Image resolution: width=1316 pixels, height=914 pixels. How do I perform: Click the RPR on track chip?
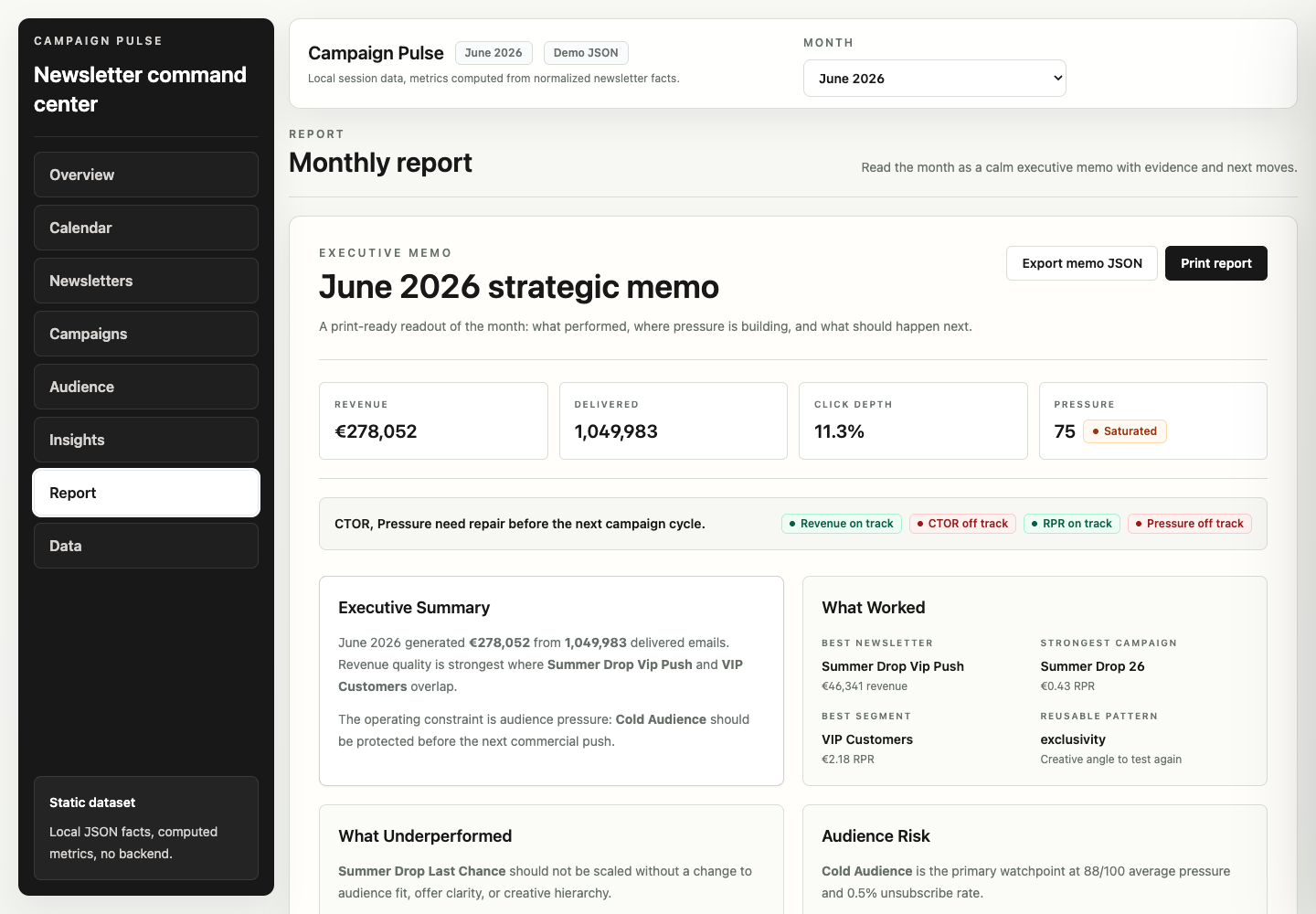pyautogui.click(x=1071, y=524)
